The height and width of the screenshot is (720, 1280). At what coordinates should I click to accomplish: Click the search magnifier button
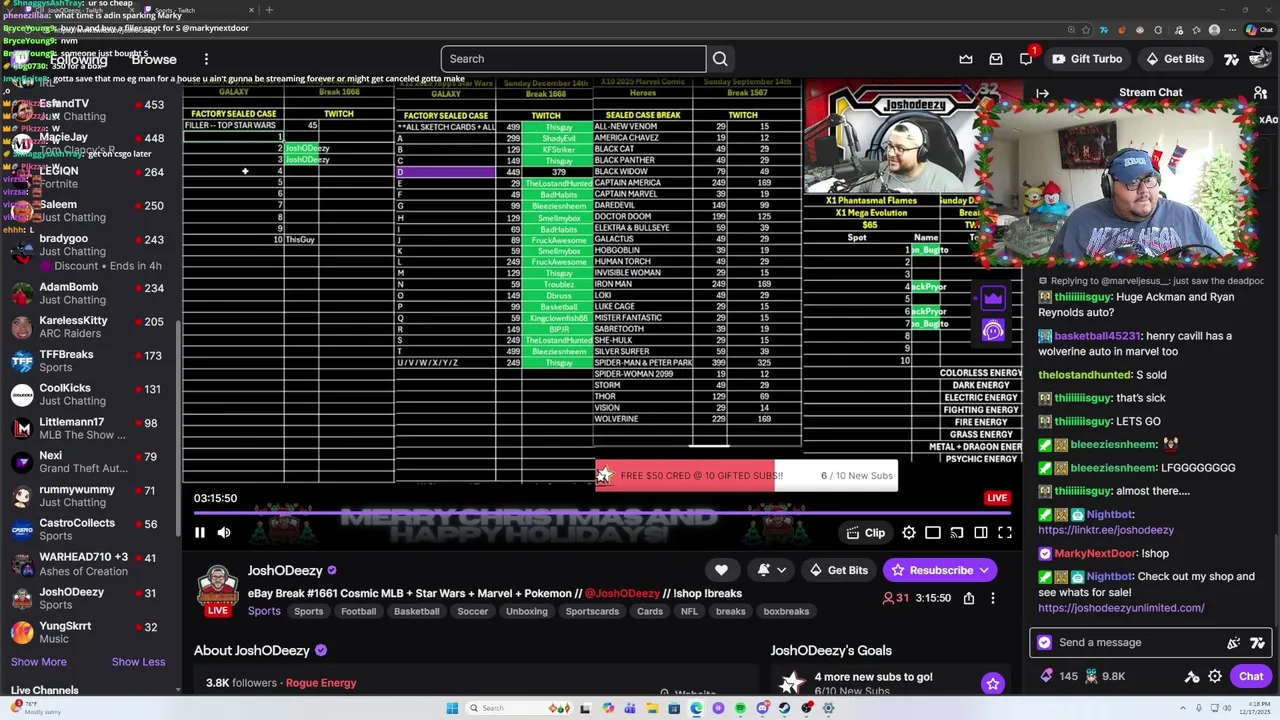point(720,59)
